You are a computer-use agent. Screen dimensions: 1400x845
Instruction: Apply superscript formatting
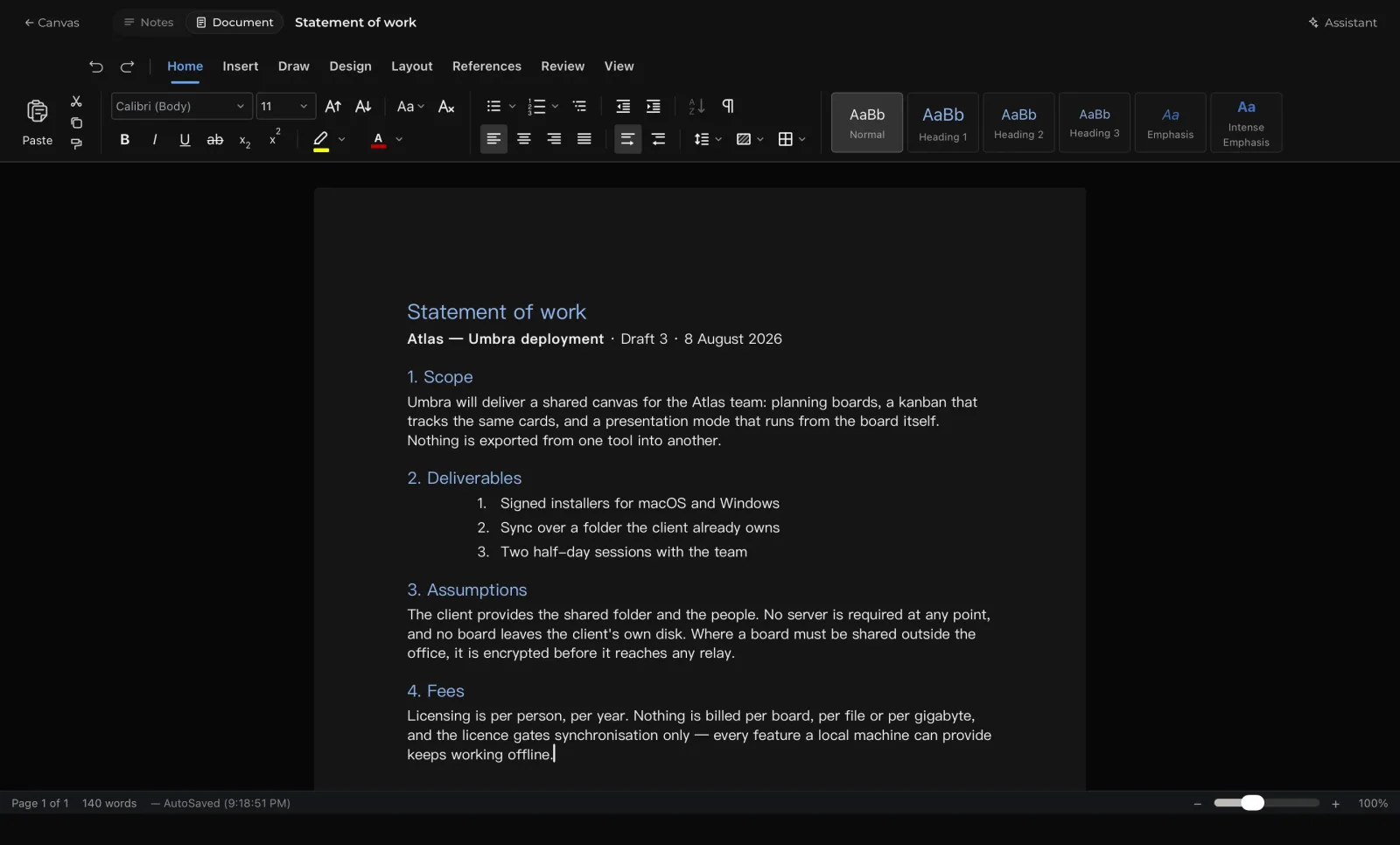point(275,138)
